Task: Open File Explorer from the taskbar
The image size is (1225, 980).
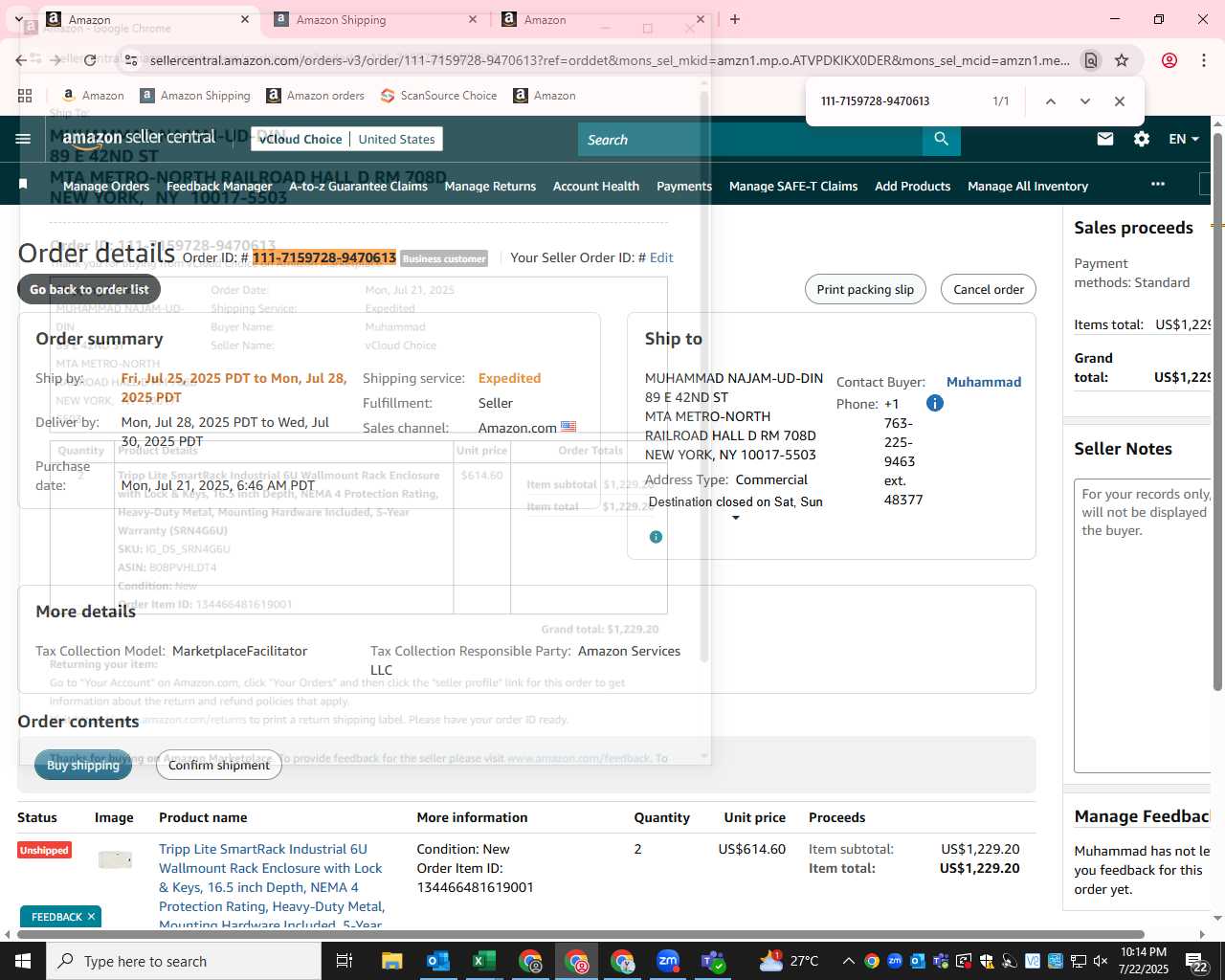Action: tap(392, 961)
